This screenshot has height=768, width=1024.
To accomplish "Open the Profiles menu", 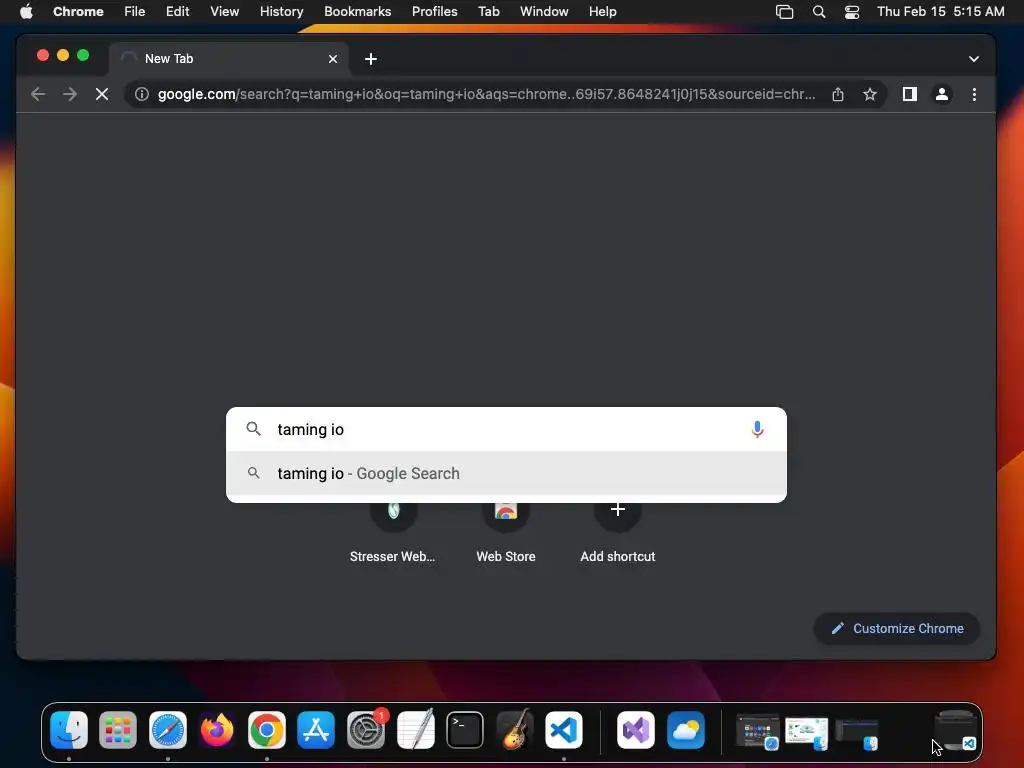I will (x=434, y=11).
